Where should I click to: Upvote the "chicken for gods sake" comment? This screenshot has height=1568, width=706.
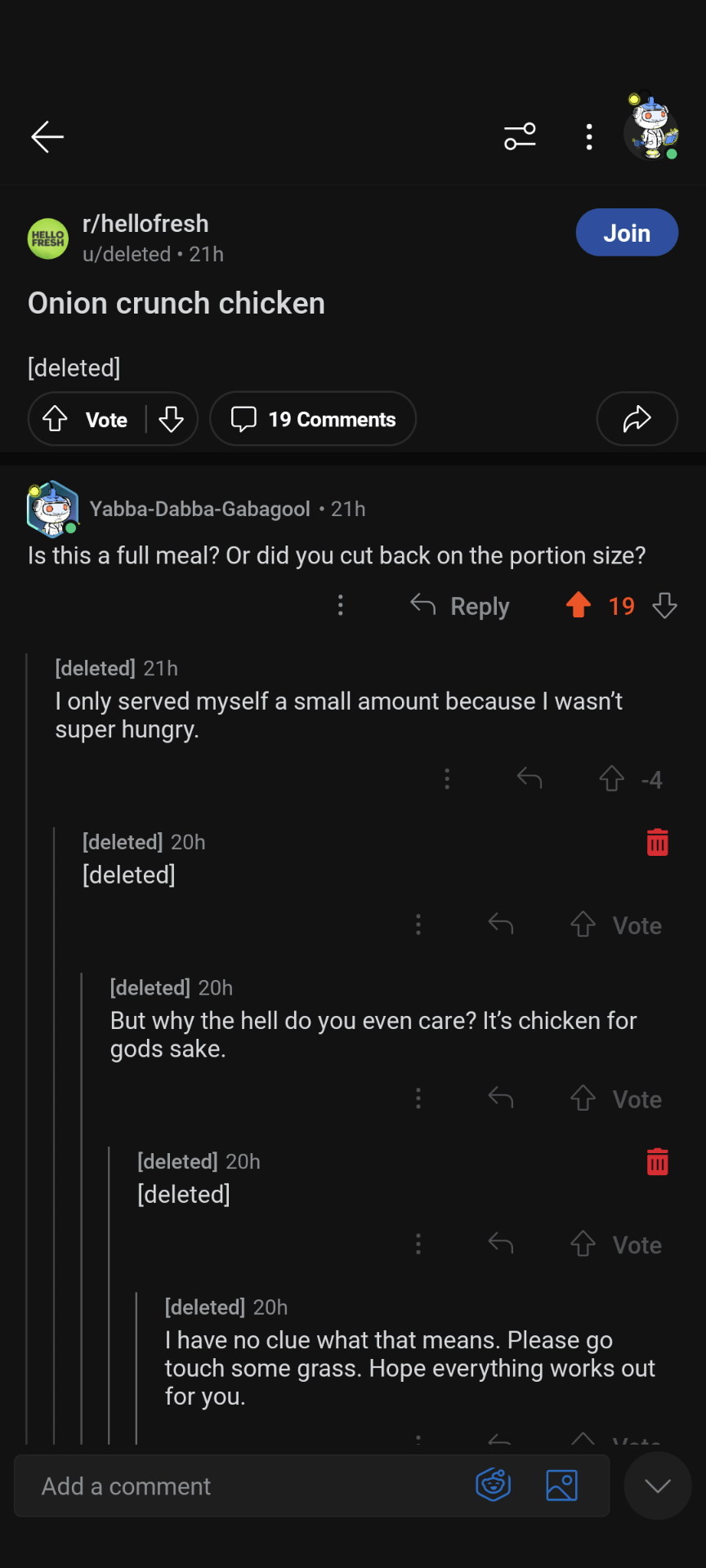[583, 1098]
